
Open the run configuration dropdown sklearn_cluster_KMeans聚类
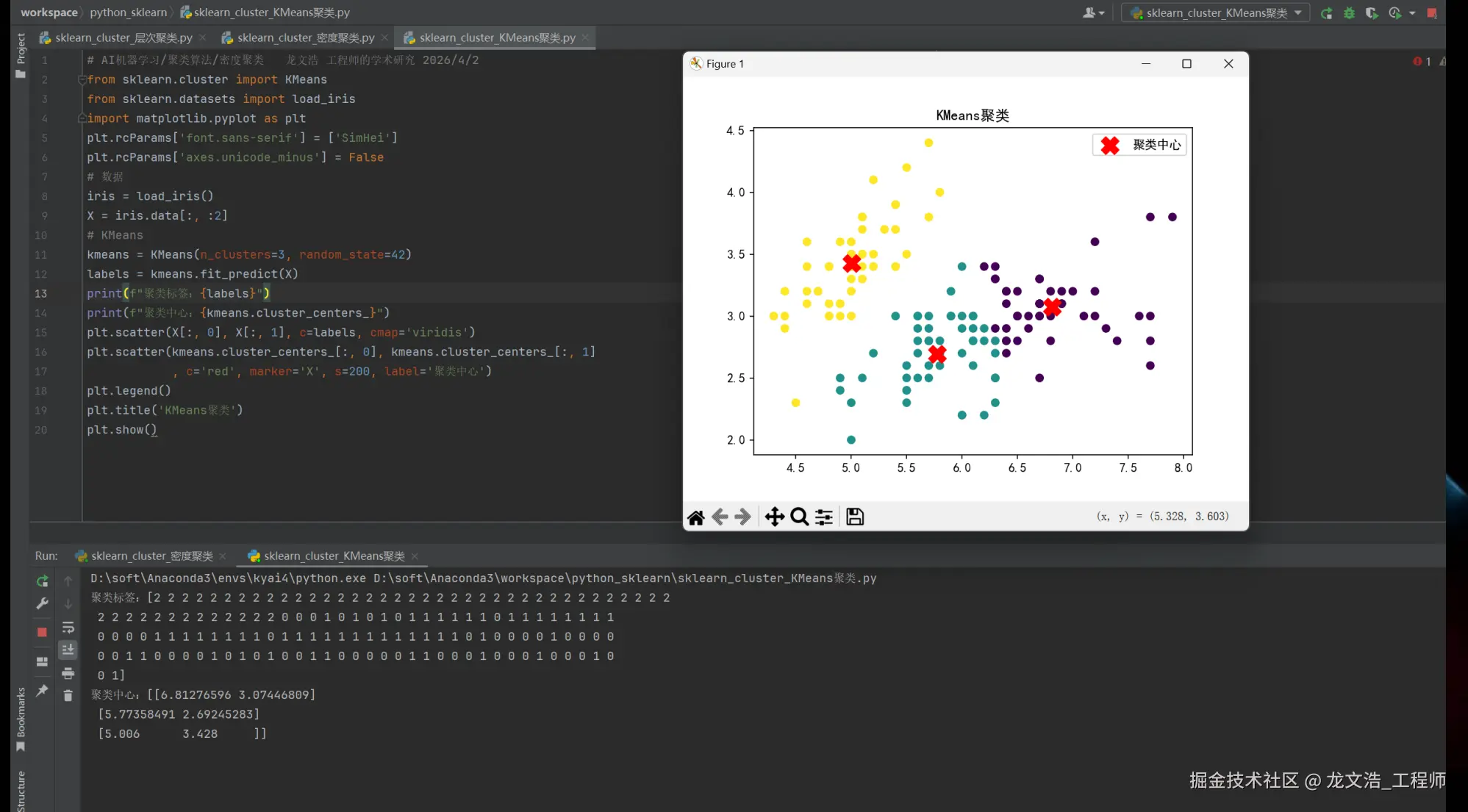[x=1216, y=13]
